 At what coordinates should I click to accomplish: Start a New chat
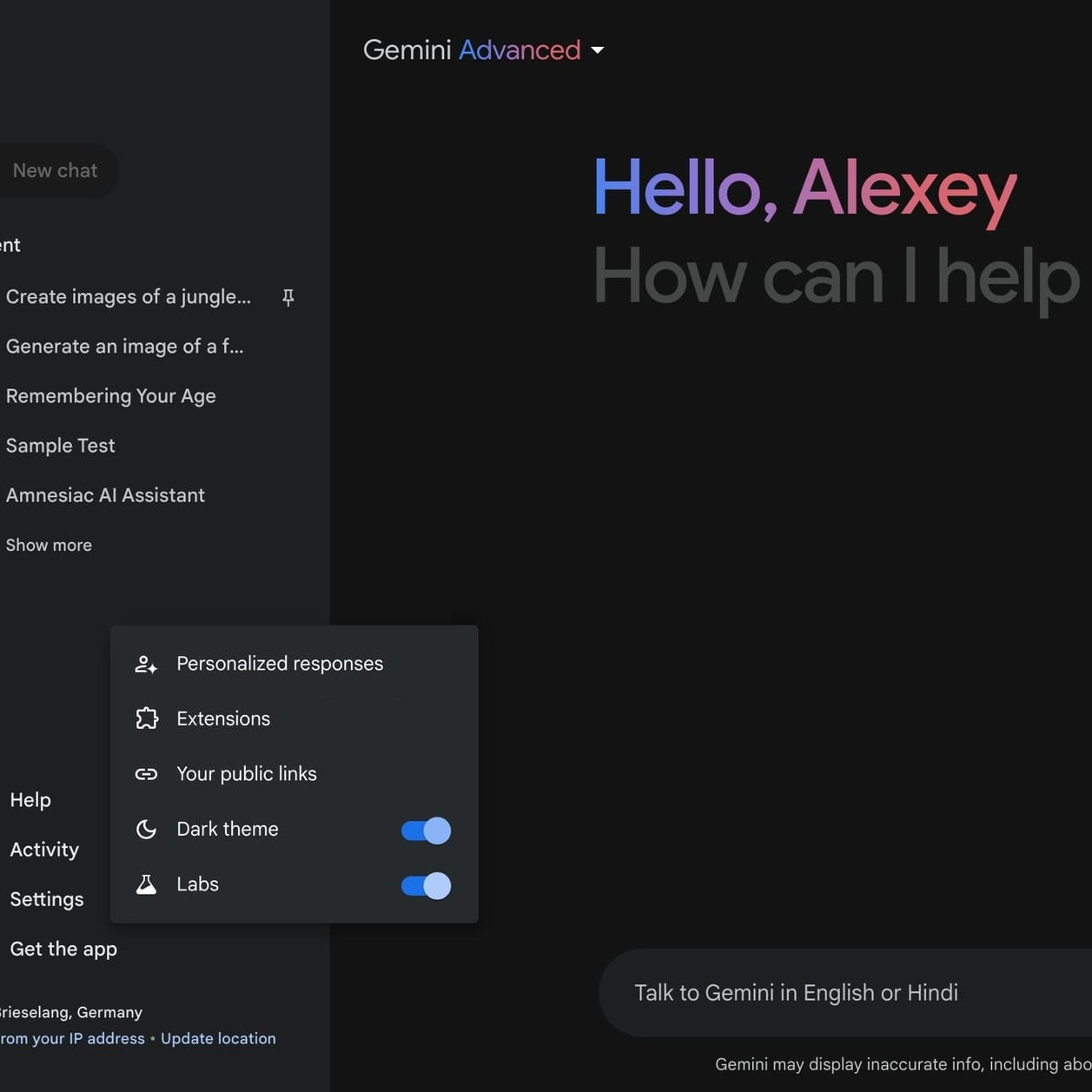pos(56,171)
